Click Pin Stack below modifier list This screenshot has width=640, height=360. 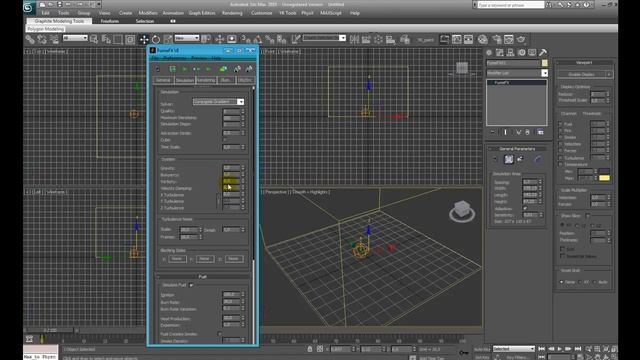(493, 132)
